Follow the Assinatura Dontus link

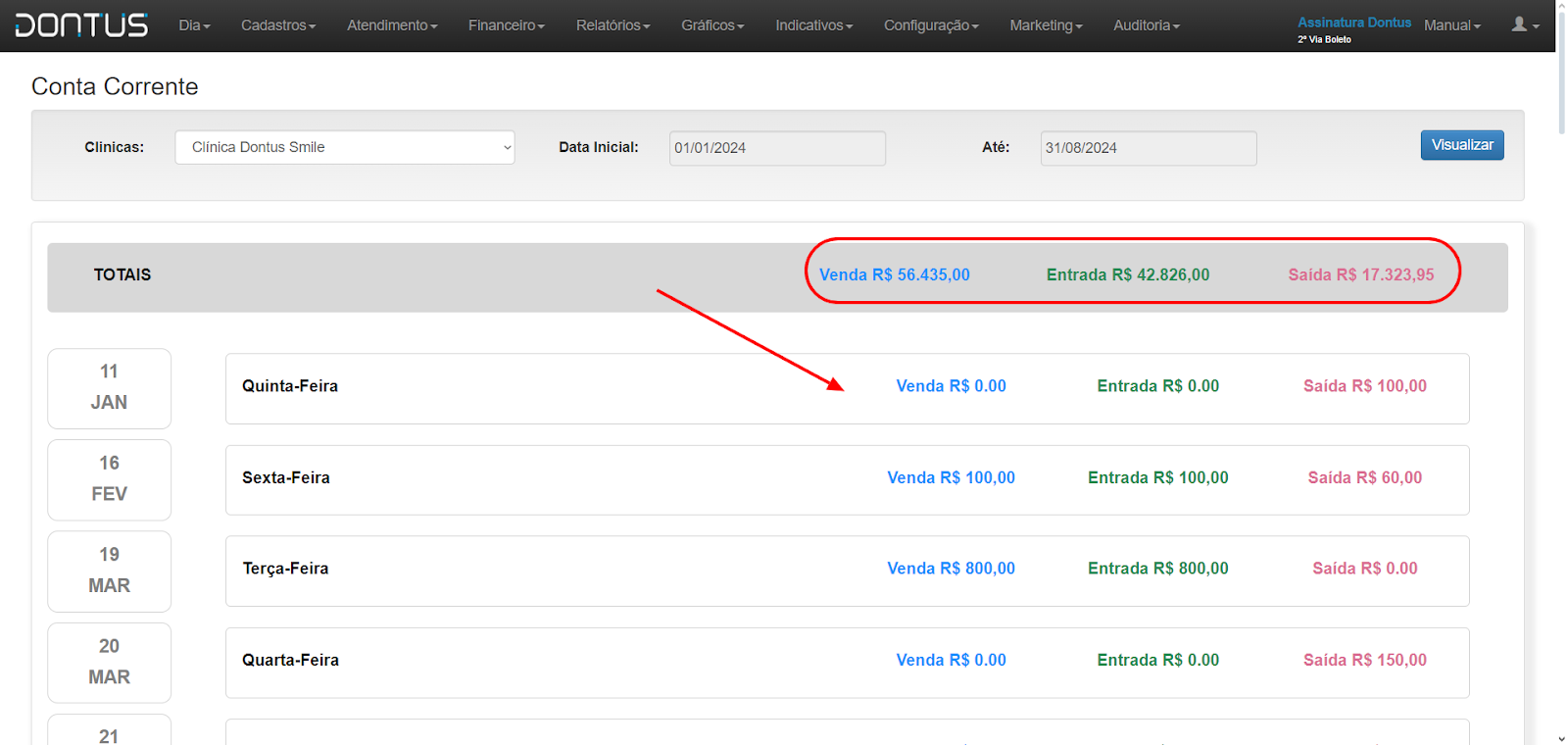[1354, 22]
